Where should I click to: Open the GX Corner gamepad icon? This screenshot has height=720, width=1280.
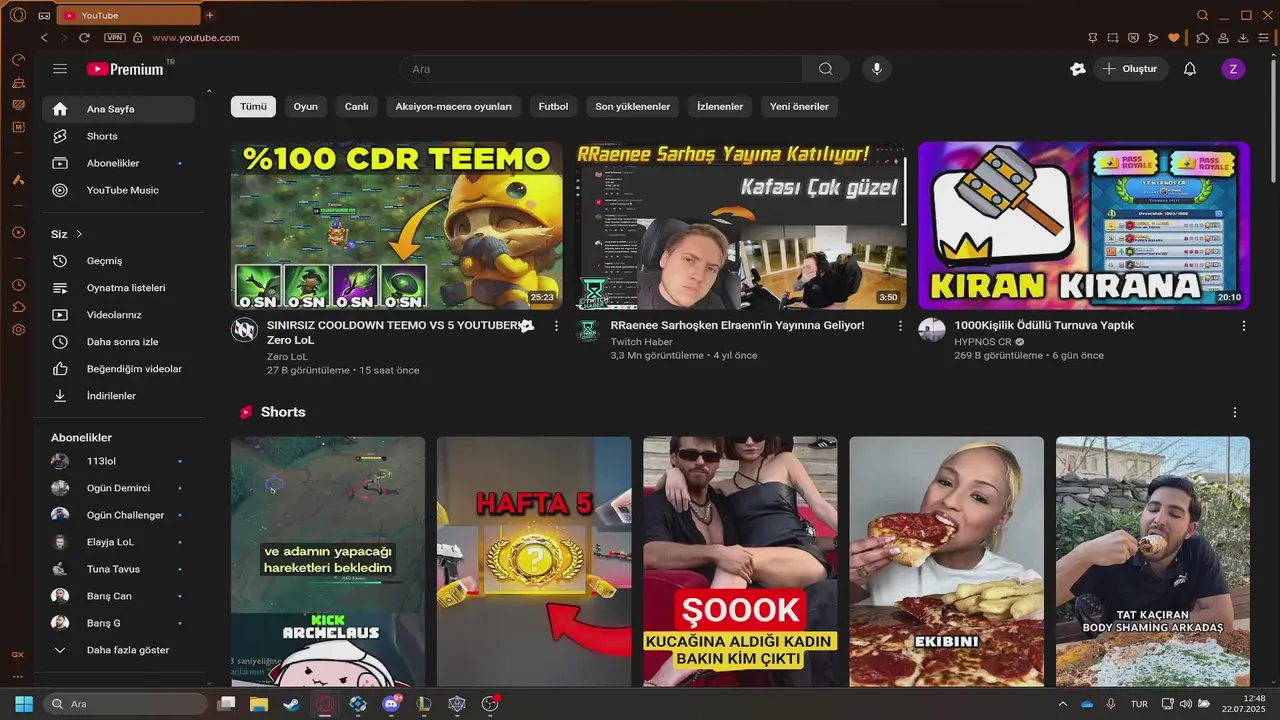(x=44, y=15)
